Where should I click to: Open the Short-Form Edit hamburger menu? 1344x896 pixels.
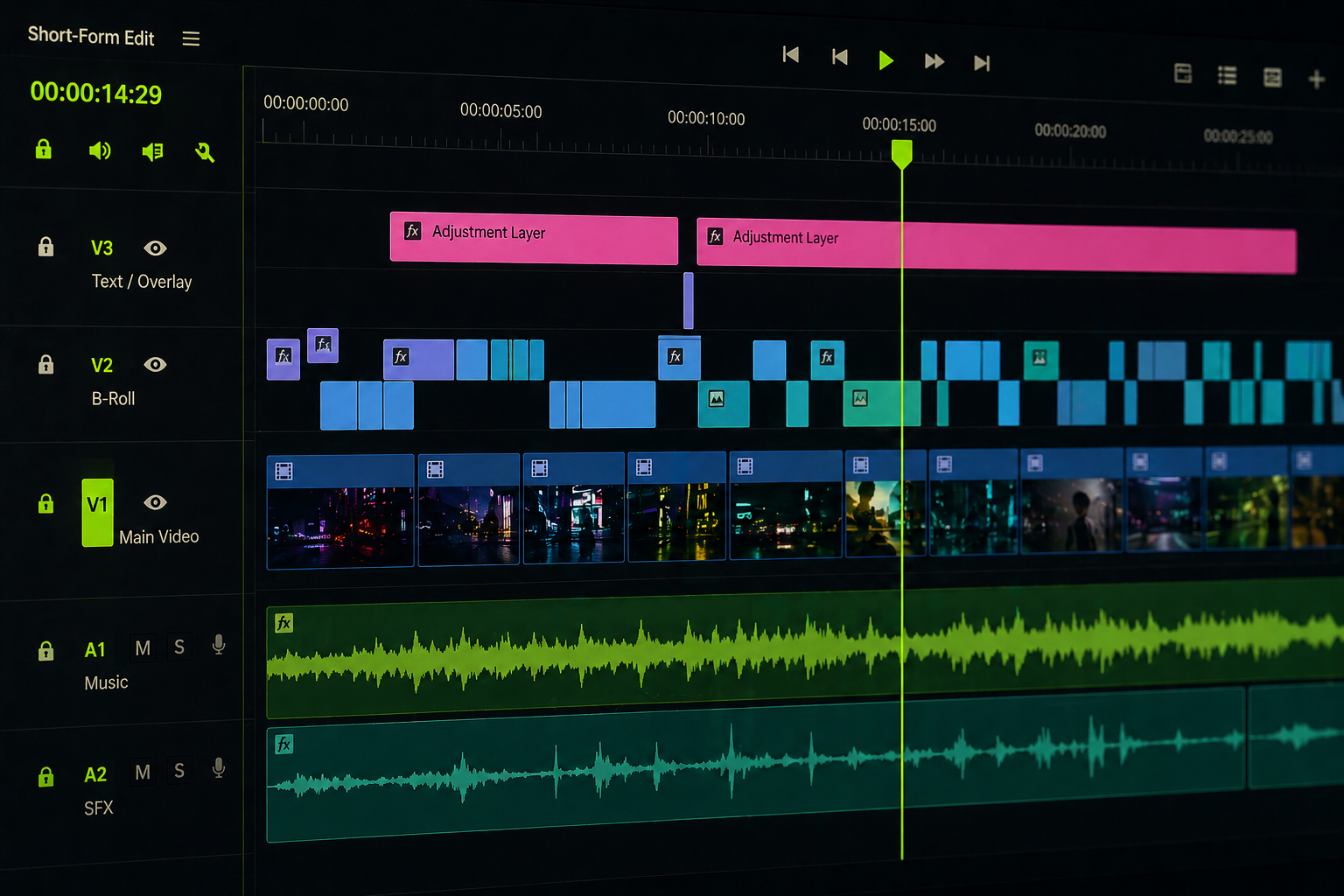(x=191, y=38)
